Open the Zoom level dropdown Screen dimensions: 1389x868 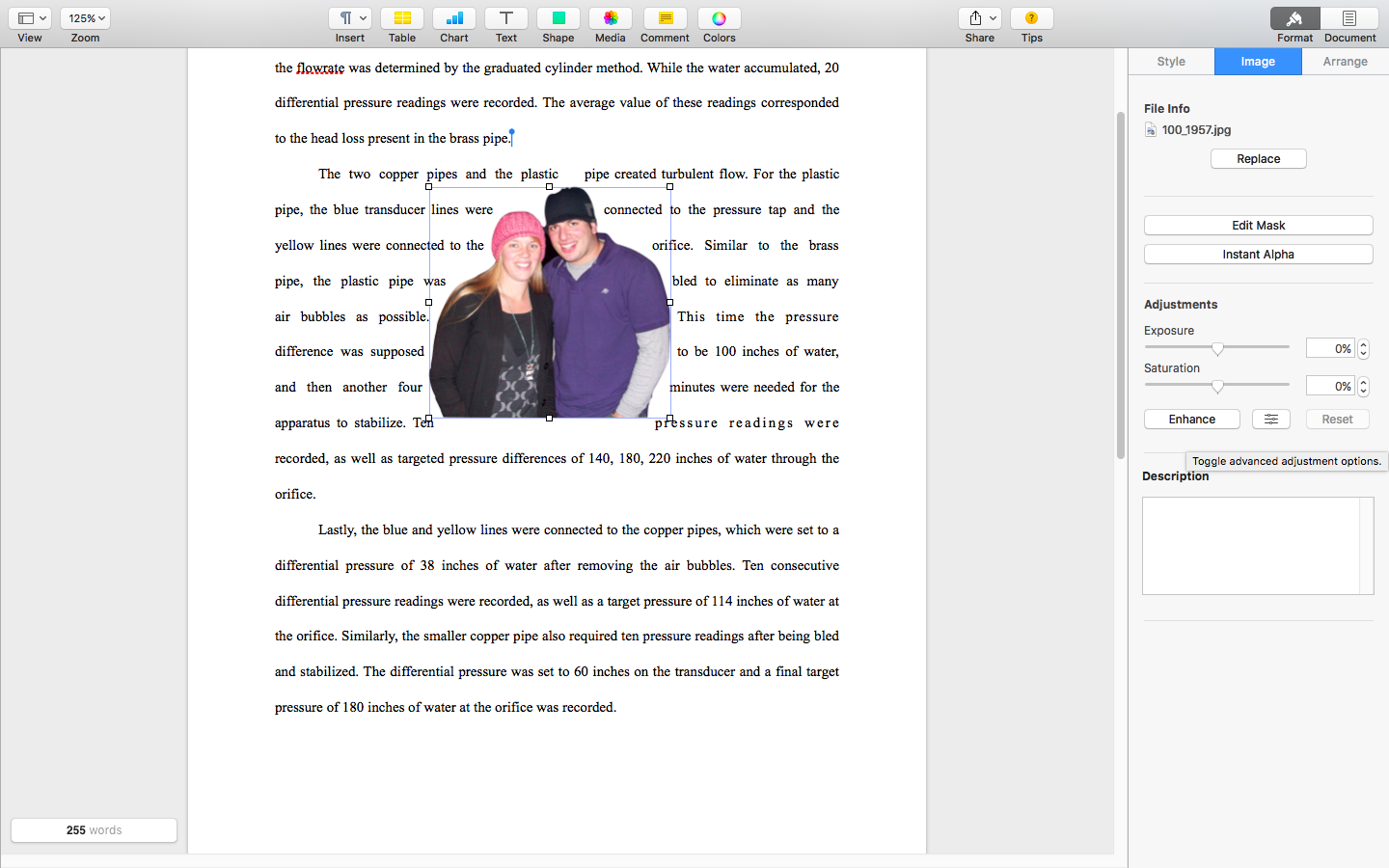coord(85,17)
